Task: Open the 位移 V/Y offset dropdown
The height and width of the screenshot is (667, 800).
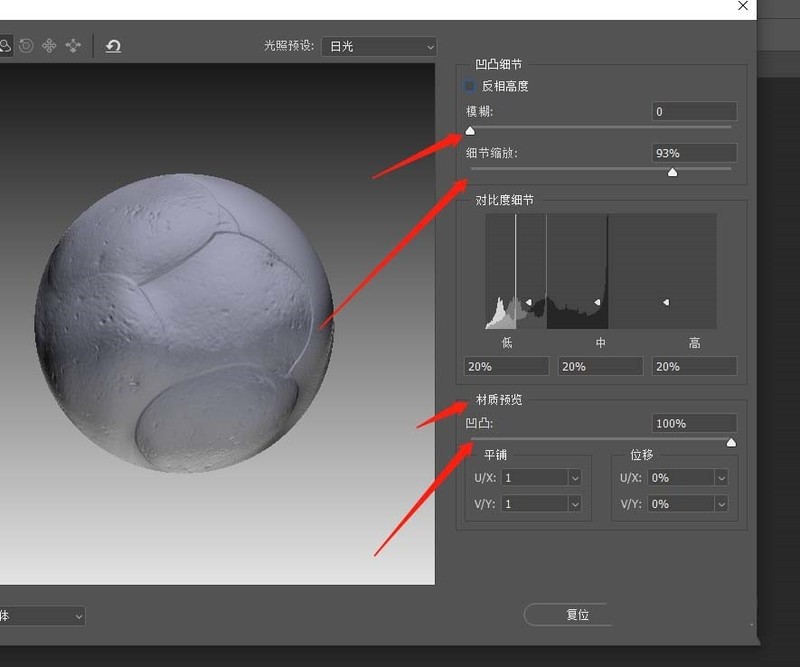Action: pyautogui.click(x=722, y=503)
